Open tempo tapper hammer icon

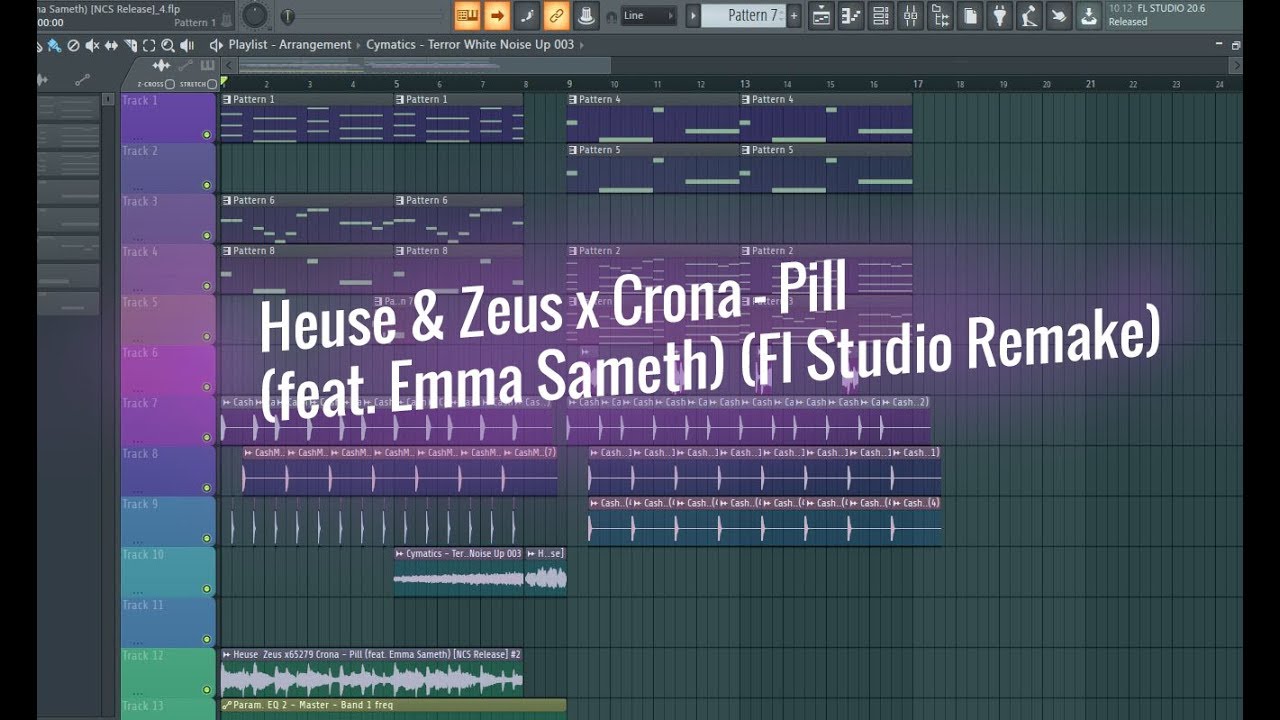pos(1030,15)
